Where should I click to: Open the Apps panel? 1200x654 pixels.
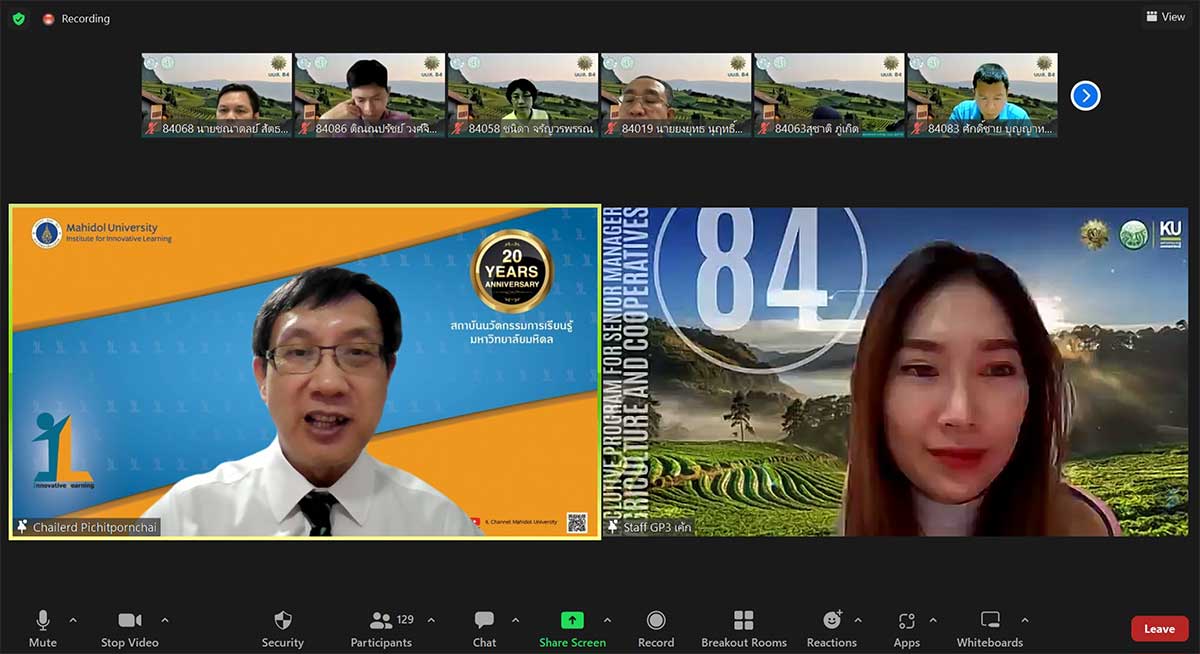(x=906, y=627)
